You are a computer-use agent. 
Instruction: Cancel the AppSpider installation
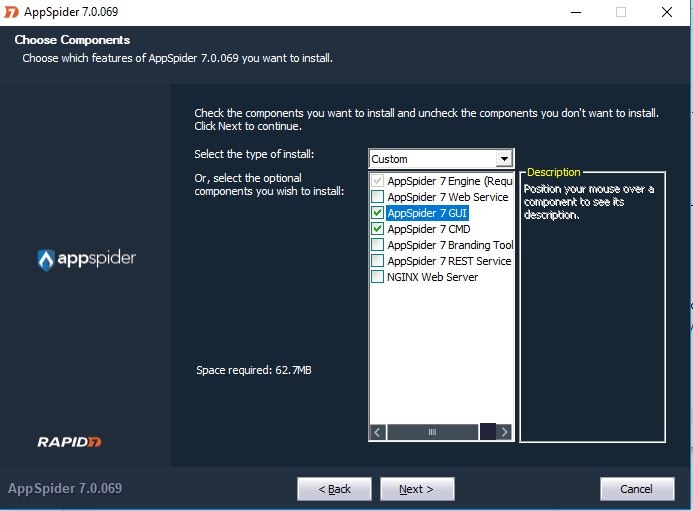click(637, 489)
